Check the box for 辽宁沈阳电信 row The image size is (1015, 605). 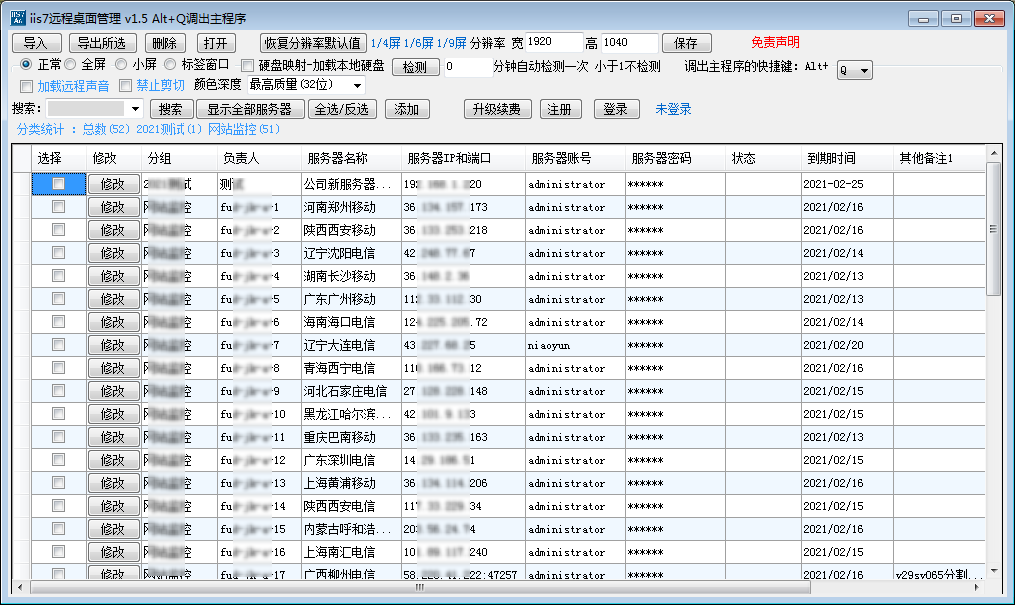(58, 252)
